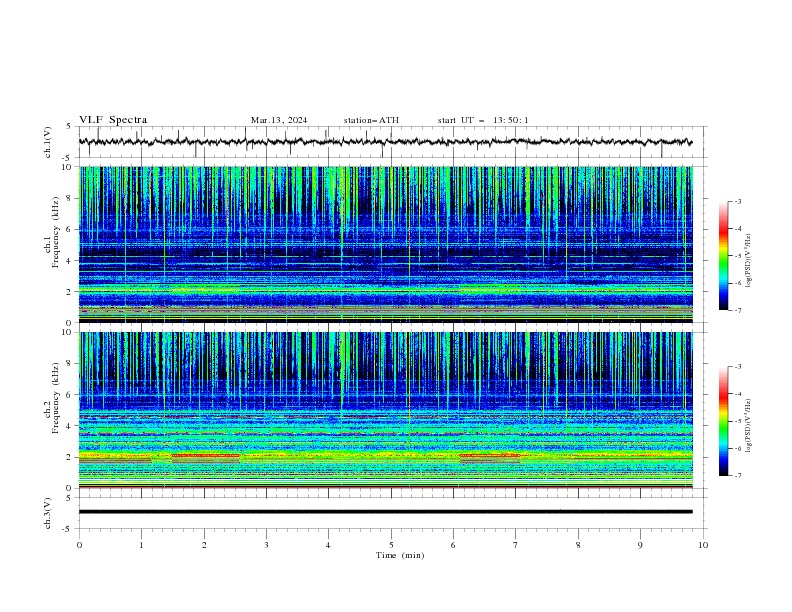Click the "10" time axis tick label

click(703, 545)
